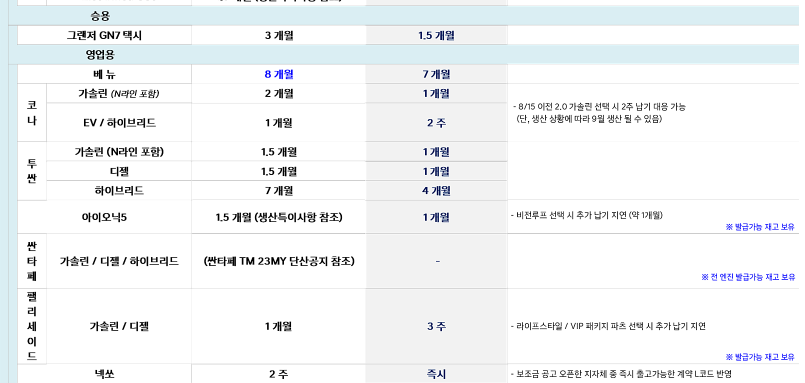Viewport: 805px width, 383px height.
Task: Click 1.5 개월 in the 그랜저 GN7 택시 row
Action: click(436, 36)
